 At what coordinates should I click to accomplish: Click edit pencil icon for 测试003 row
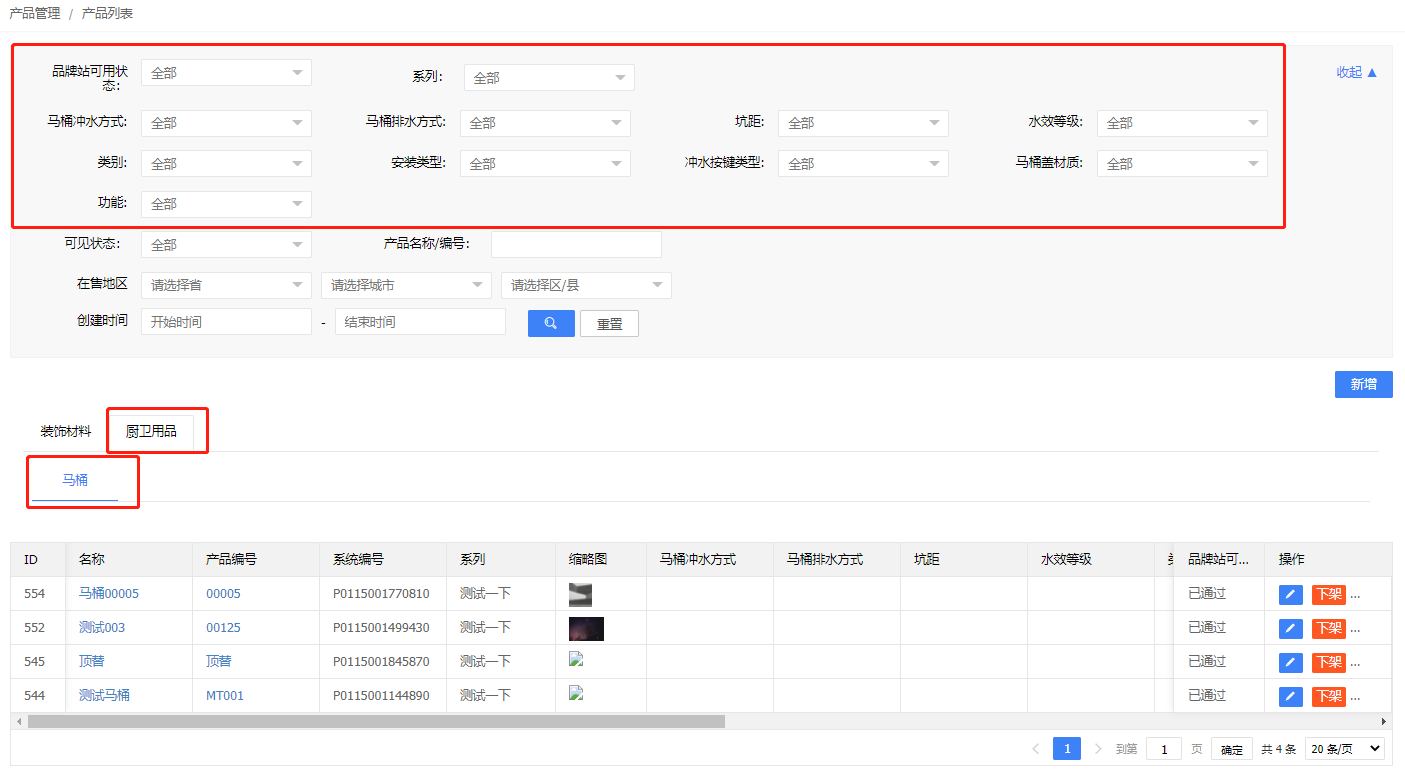pyautogui.click(x=1290, y=629)
